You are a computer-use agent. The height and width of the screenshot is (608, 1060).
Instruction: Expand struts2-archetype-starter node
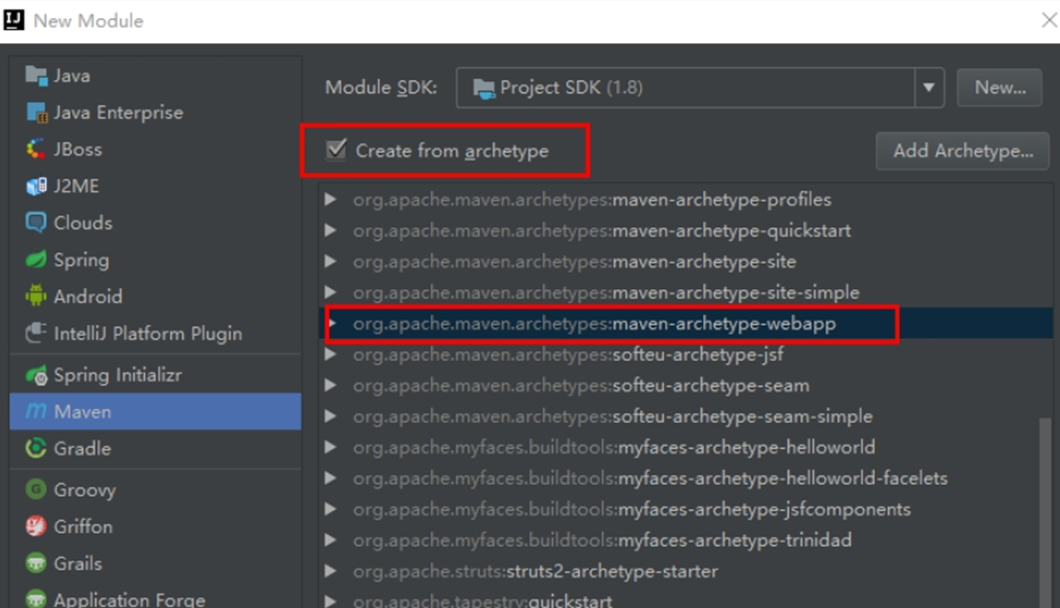[331, 571]
